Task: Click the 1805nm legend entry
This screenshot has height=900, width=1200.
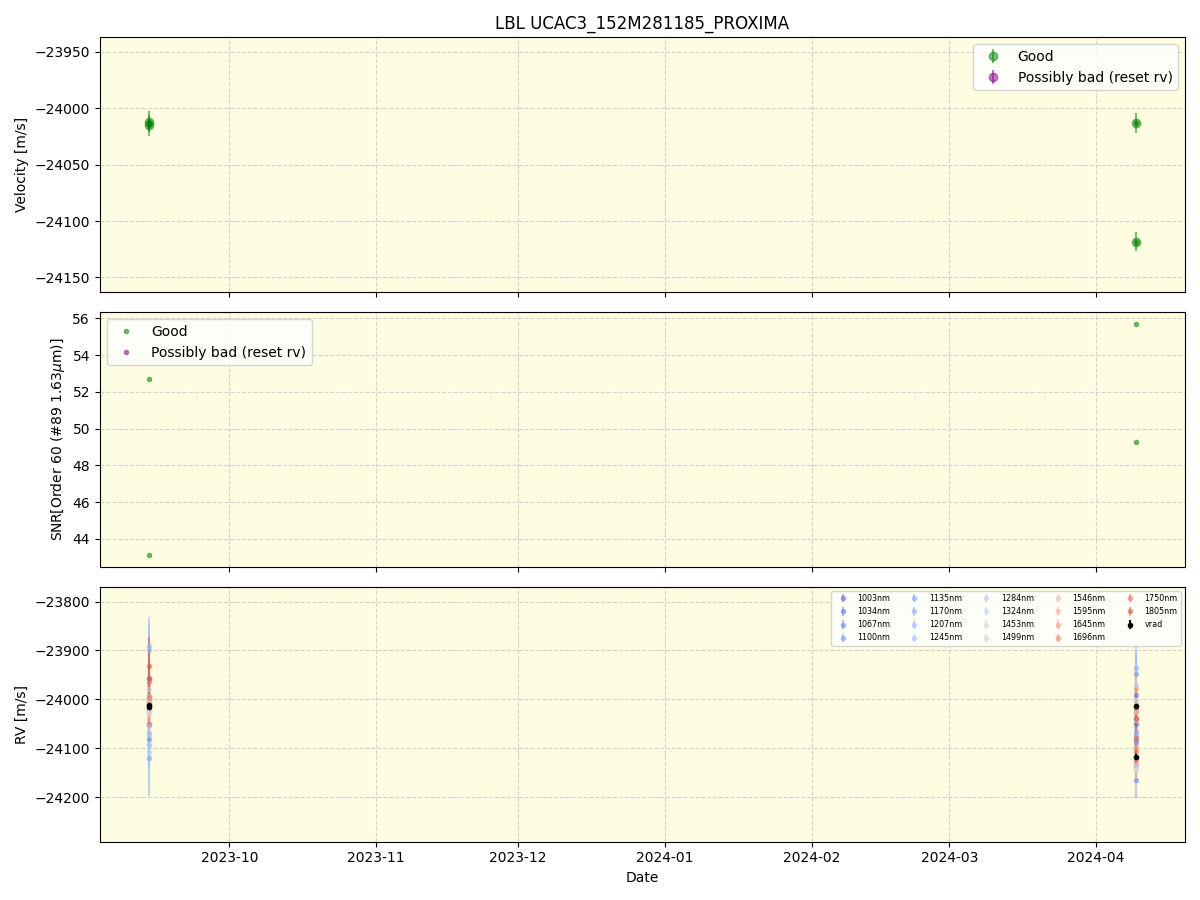Action: [x=1153, y=611]
